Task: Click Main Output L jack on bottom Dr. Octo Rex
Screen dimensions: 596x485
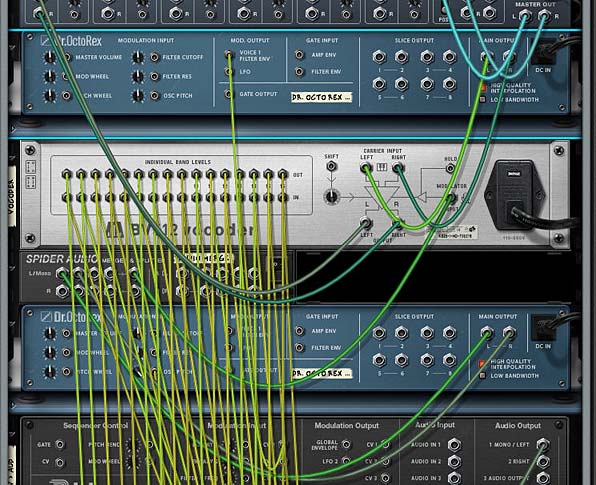Action: (x=487, y=333)
